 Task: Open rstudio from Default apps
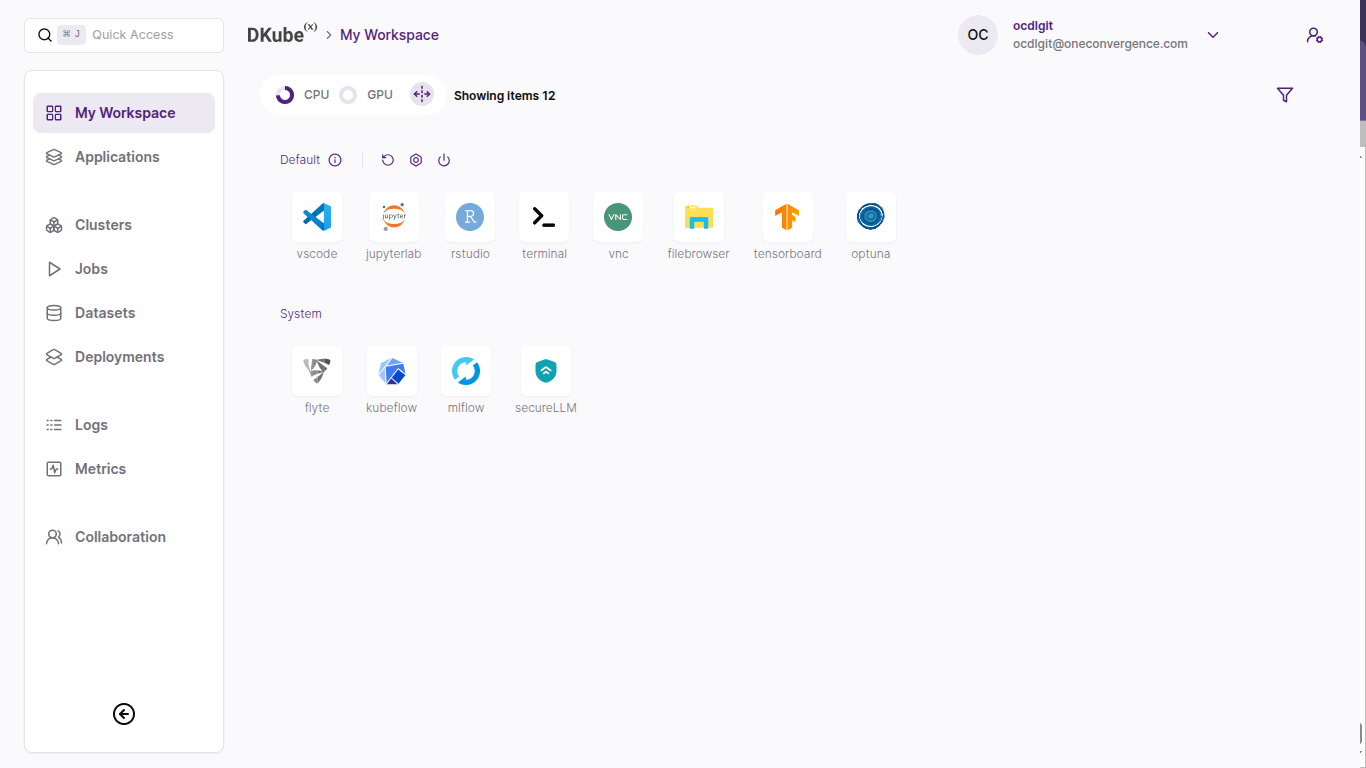469,217
